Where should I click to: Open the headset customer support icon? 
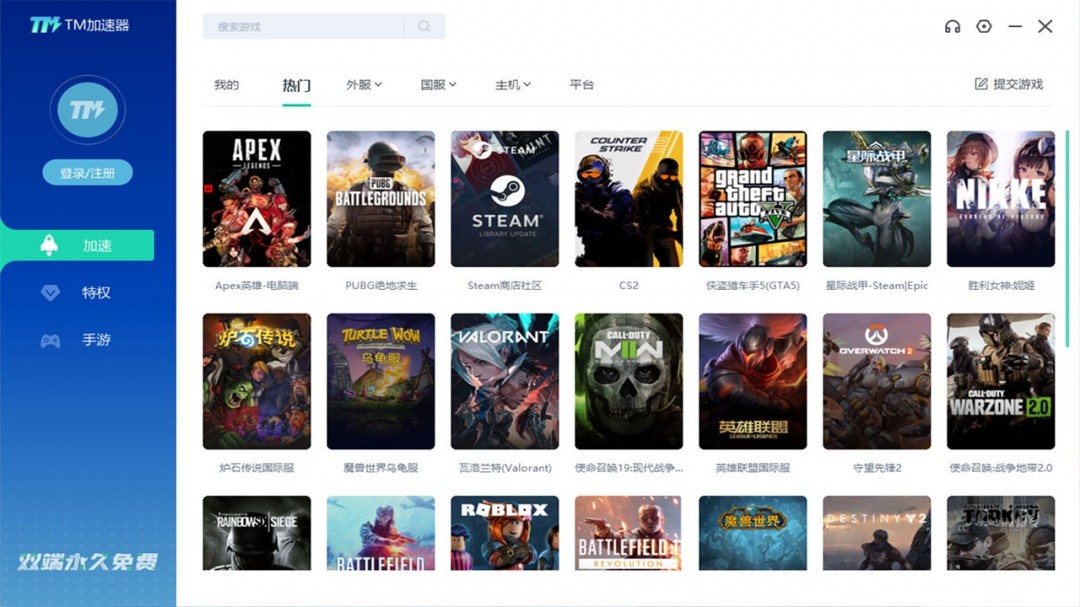(952, 27)
